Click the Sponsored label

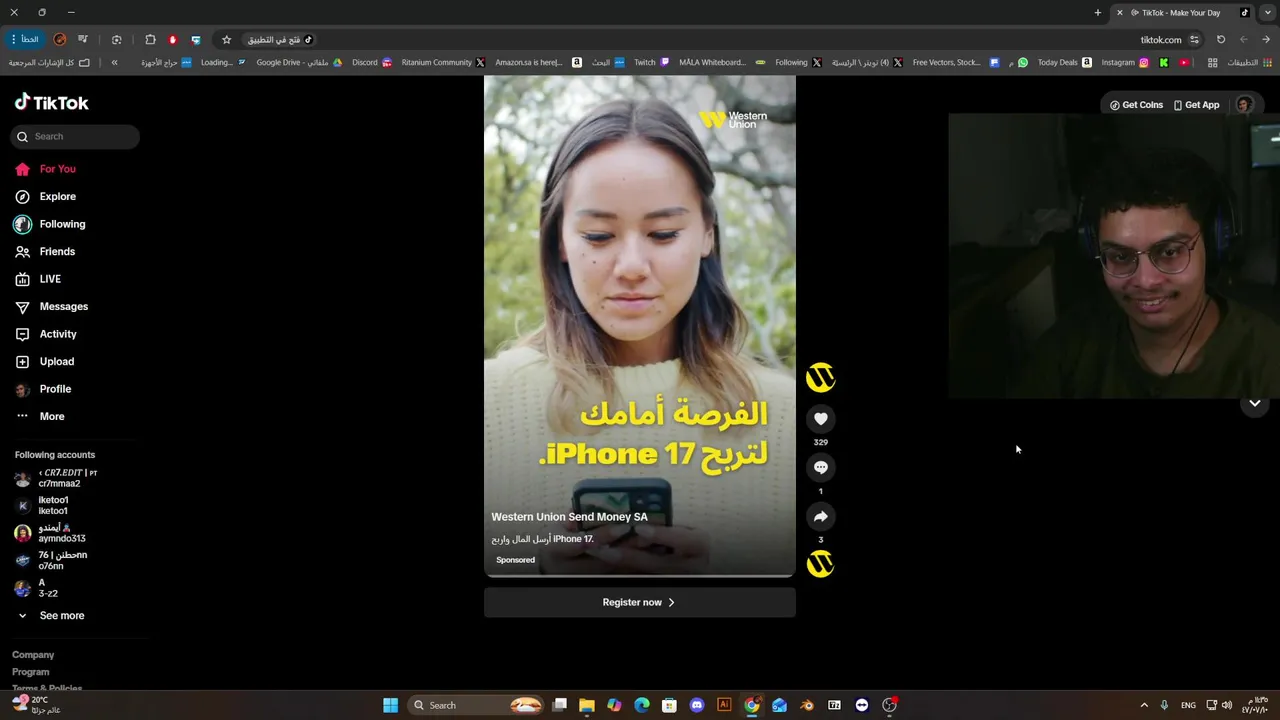tap(516, 560)
